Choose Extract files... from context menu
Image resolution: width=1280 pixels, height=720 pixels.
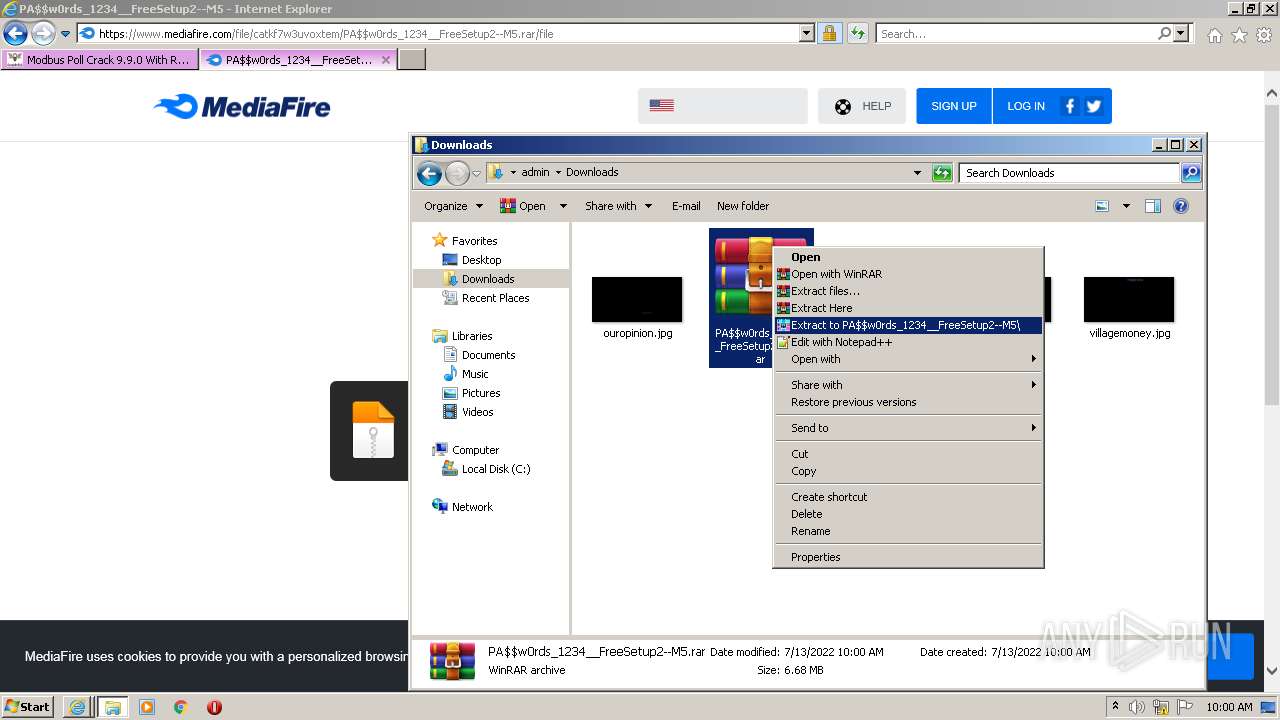point(908,291)
